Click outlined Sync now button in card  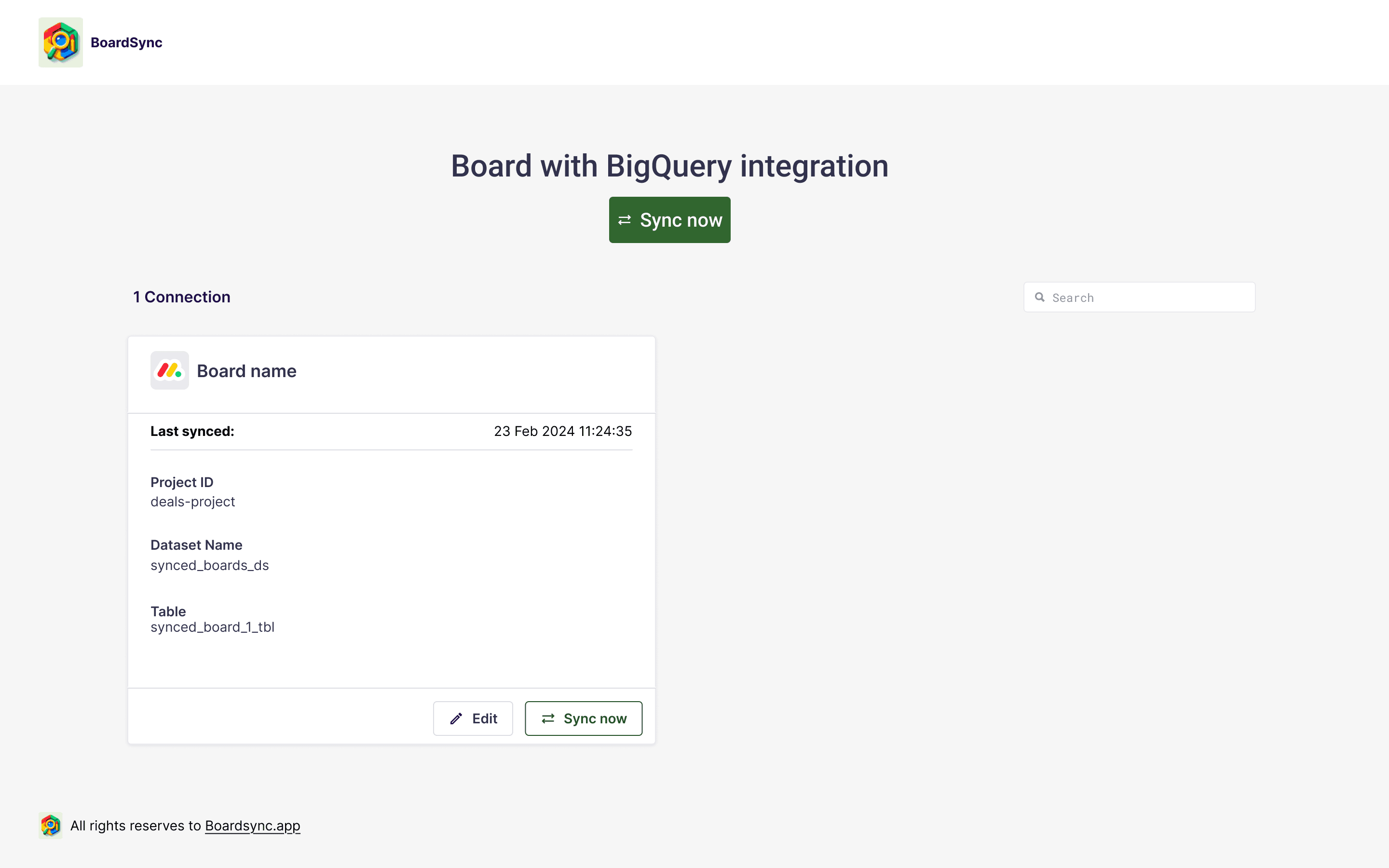click(x=583, y=718)
